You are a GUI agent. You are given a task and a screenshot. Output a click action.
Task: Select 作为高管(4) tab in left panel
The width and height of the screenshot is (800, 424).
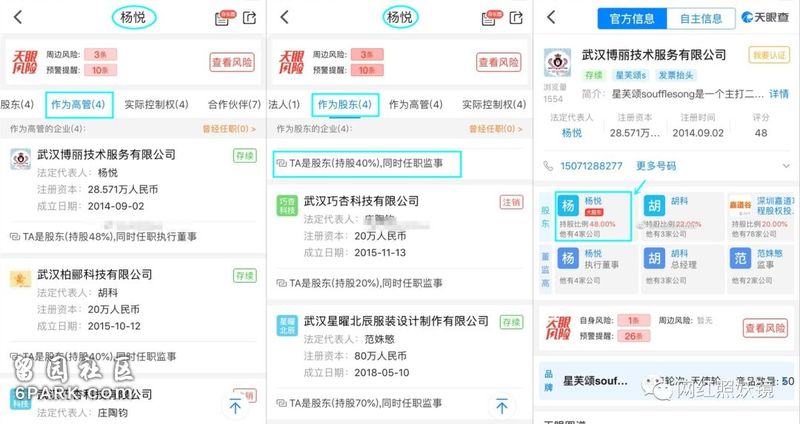(x=79, y=105)
